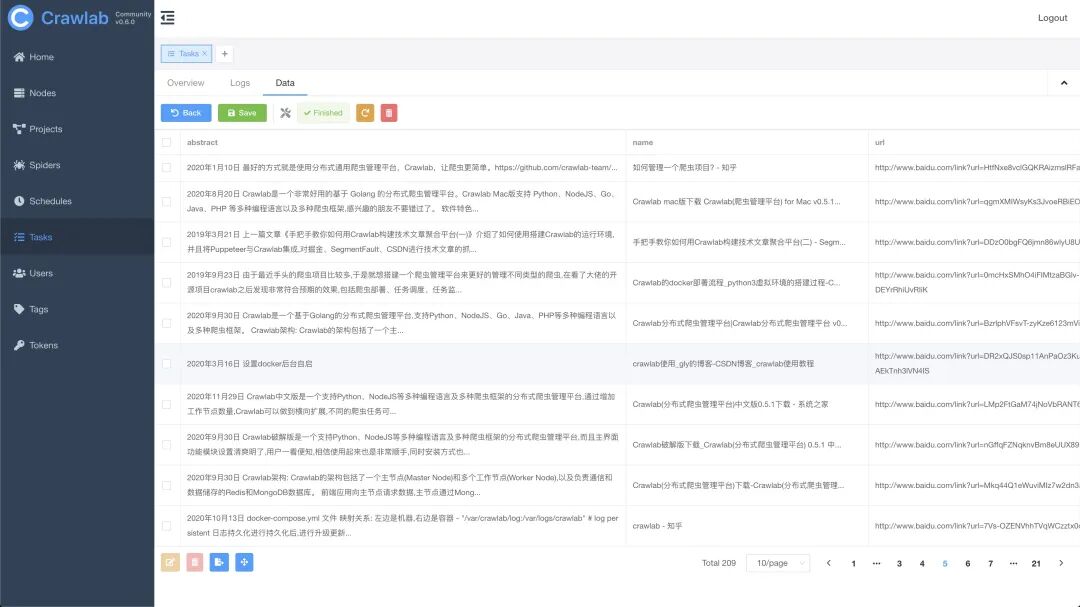
Task: Click the red delete task icon
Action: tap(389, 113)
